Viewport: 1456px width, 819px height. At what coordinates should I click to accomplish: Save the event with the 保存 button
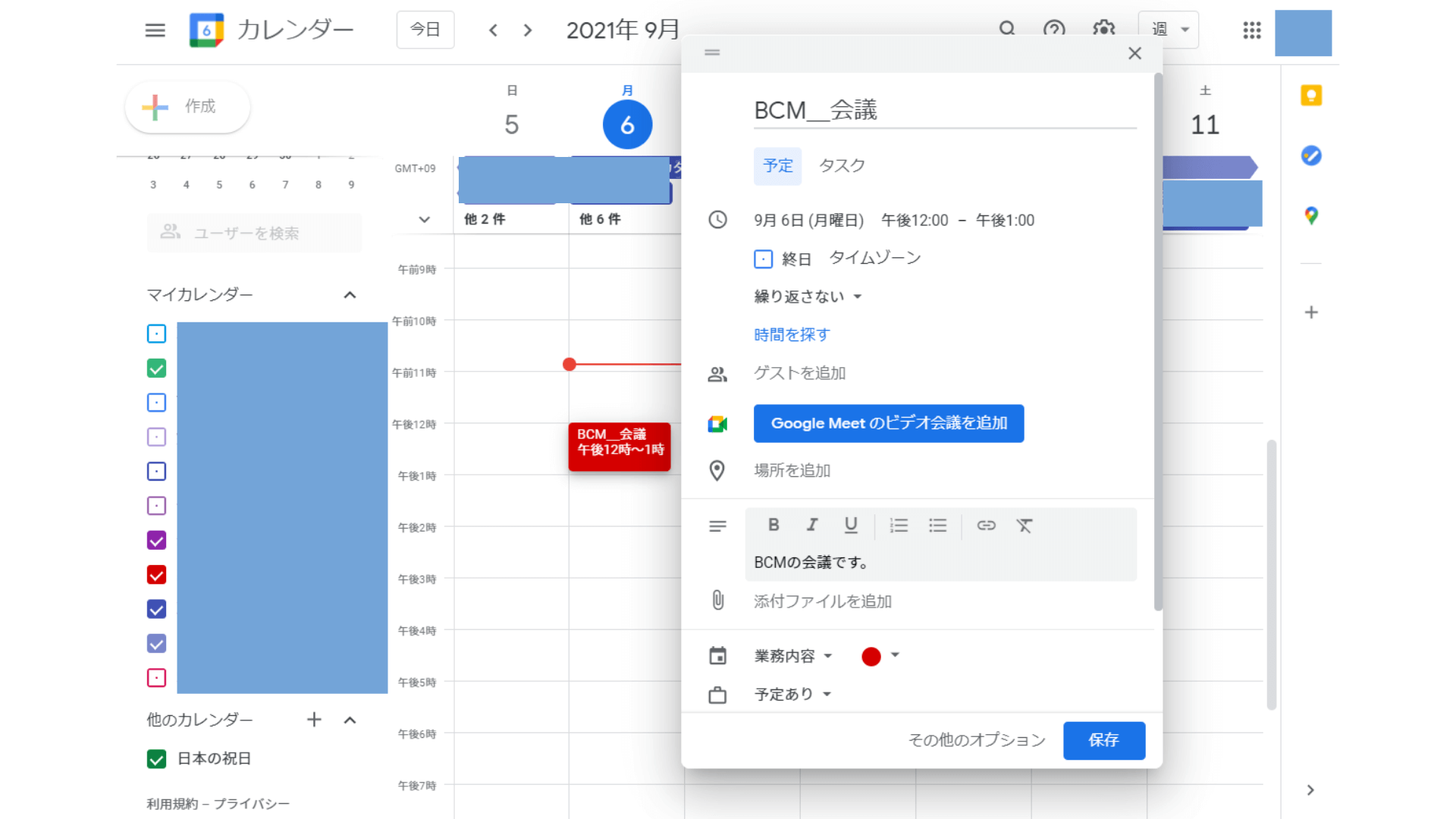pos(1104,741)
